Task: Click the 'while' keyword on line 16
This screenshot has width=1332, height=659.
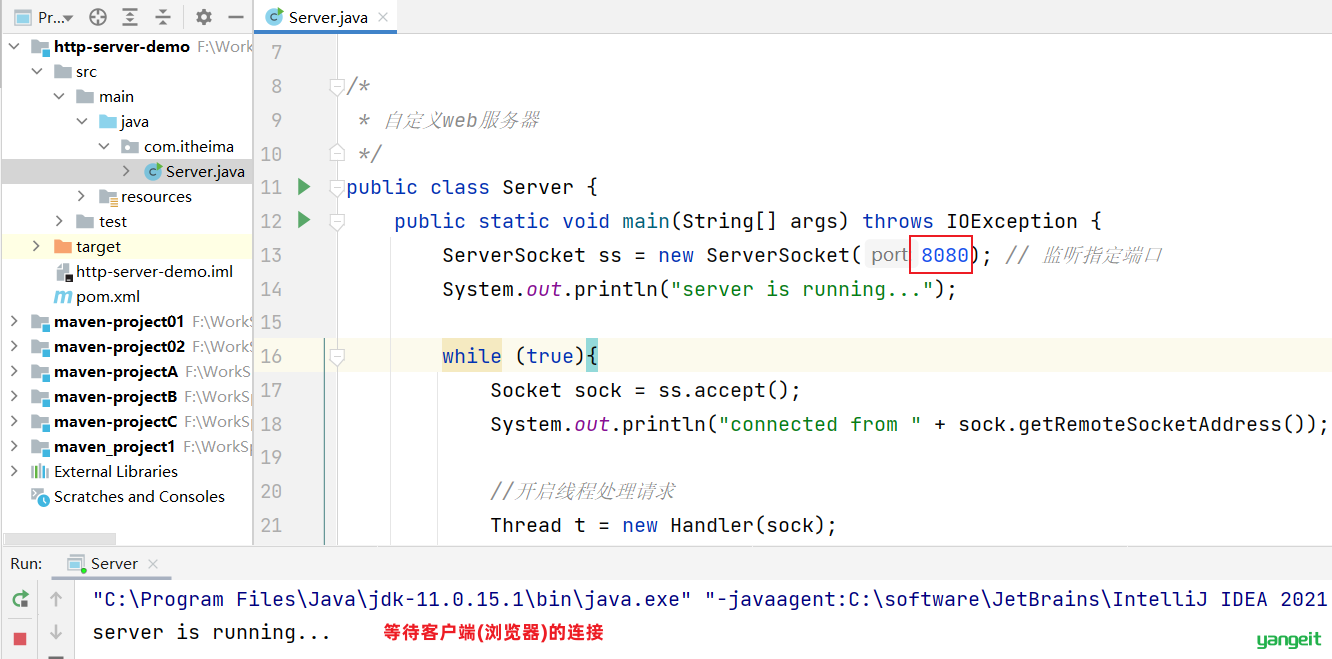Action: tap(472, 356)
